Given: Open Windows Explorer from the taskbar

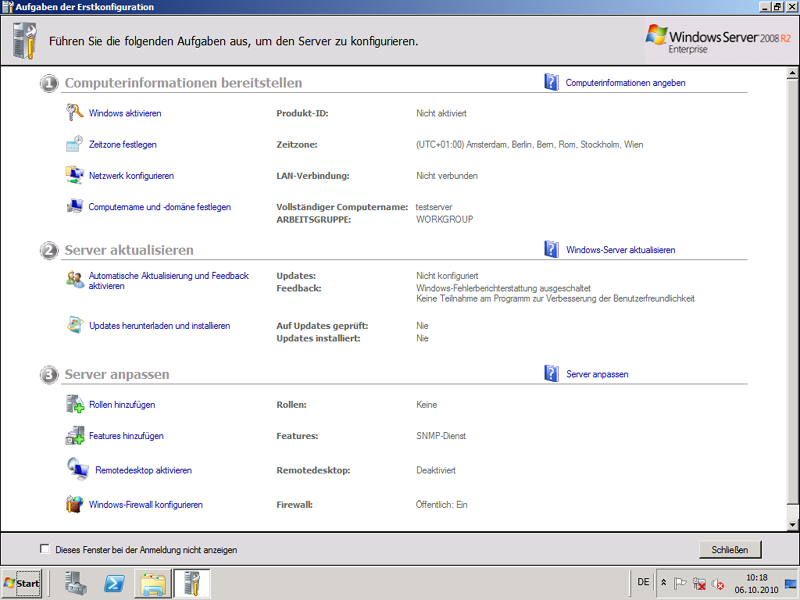Looking at the screenshot, I should pyautogui.click(x=153, y=583).
